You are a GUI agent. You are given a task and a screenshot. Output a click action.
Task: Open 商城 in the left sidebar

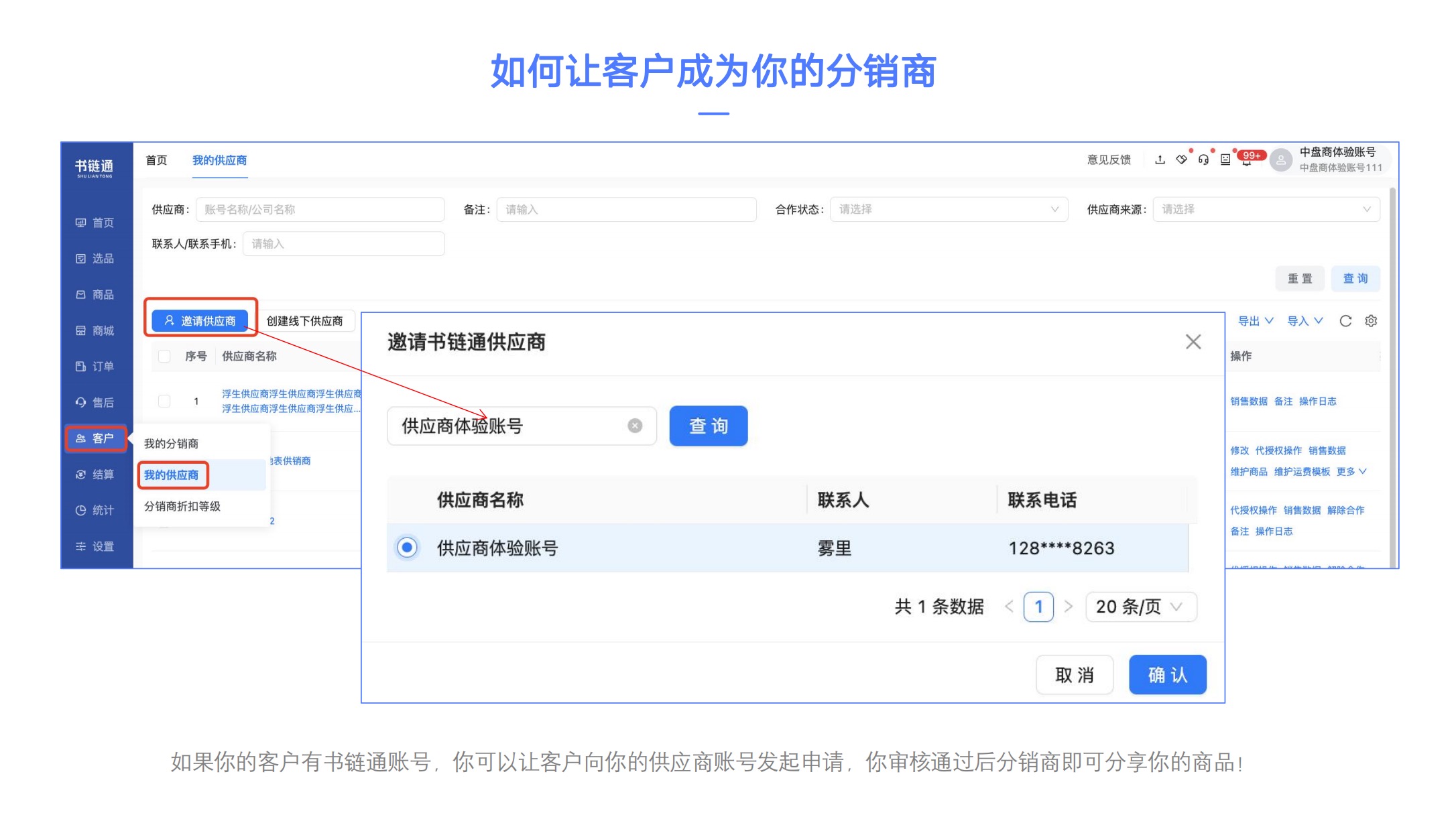(x=95, y=330)
